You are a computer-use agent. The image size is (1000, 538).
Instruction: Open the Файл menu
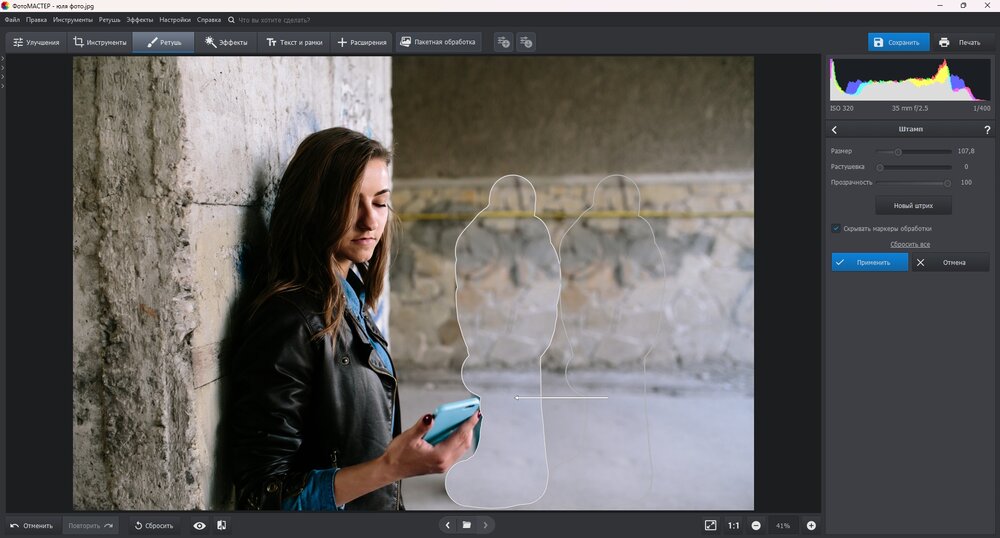pyautogui.click(x=12, y=20)
